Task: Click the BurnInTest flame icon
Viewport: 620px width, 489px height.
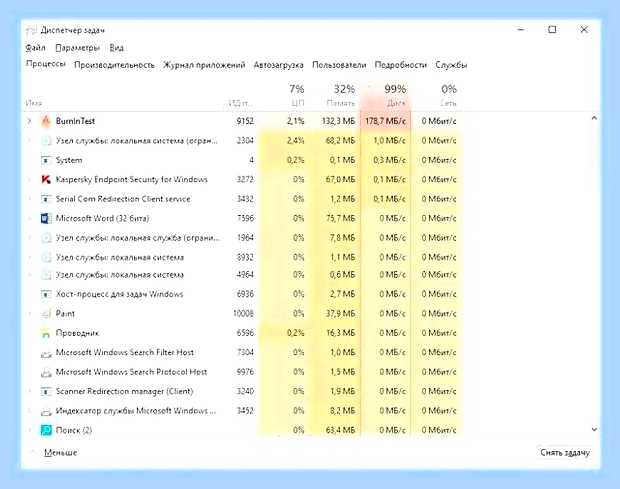Action: (46, 121)
